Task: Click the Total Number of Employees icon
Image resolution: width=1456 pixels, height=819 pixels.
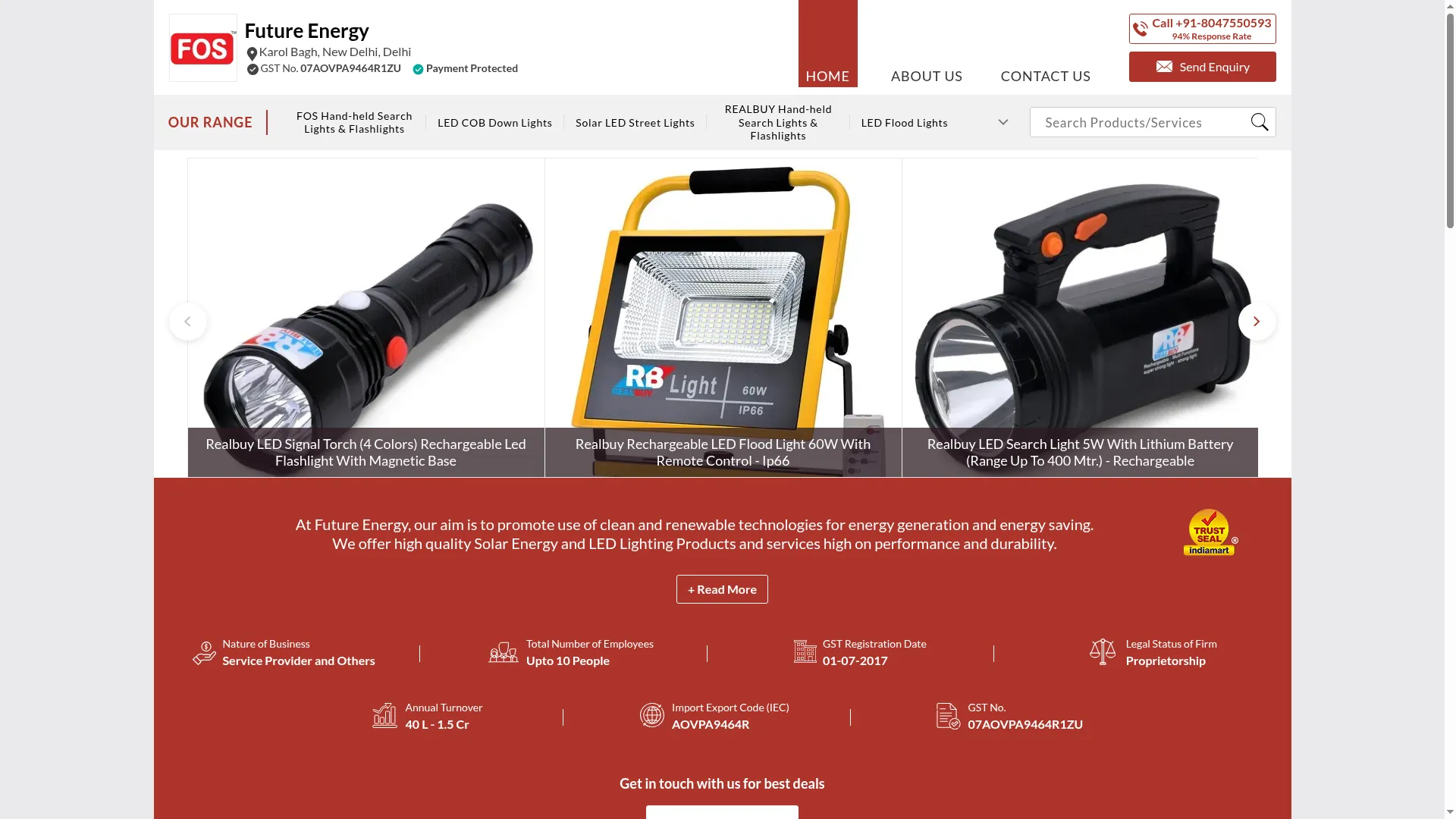Action: [x=504, y=652]
